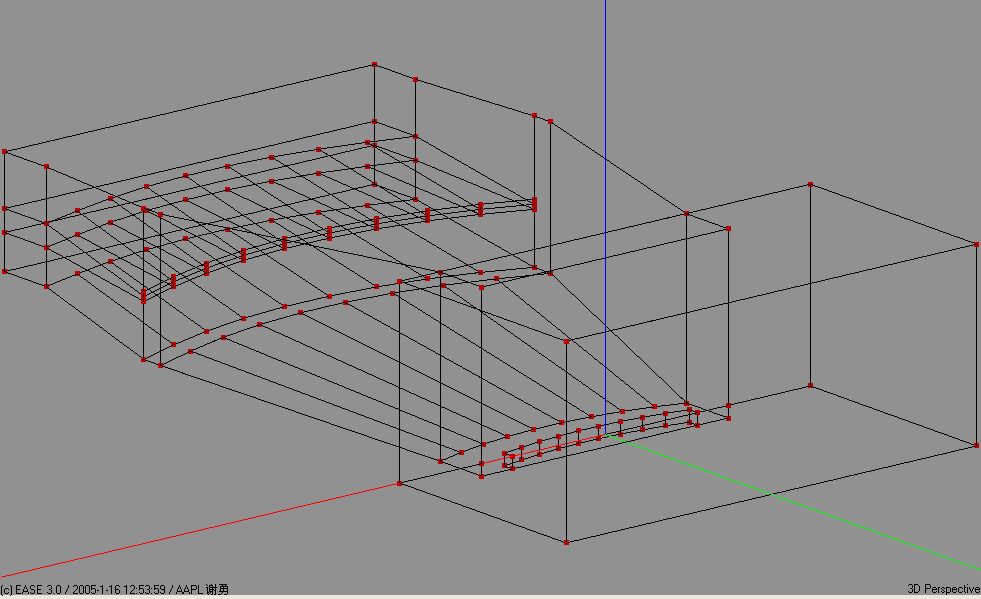Select the middle vertex on the far left edge
The image size is (981, 599).
[5, 209]
